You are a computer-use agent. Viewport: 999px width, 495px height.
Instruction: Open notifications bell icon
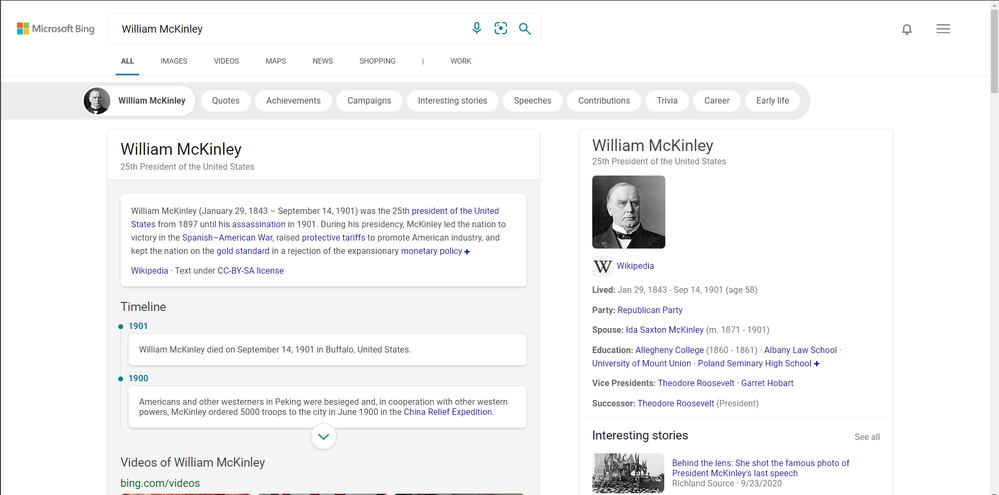pyautogui.click(x=907, y=29)
